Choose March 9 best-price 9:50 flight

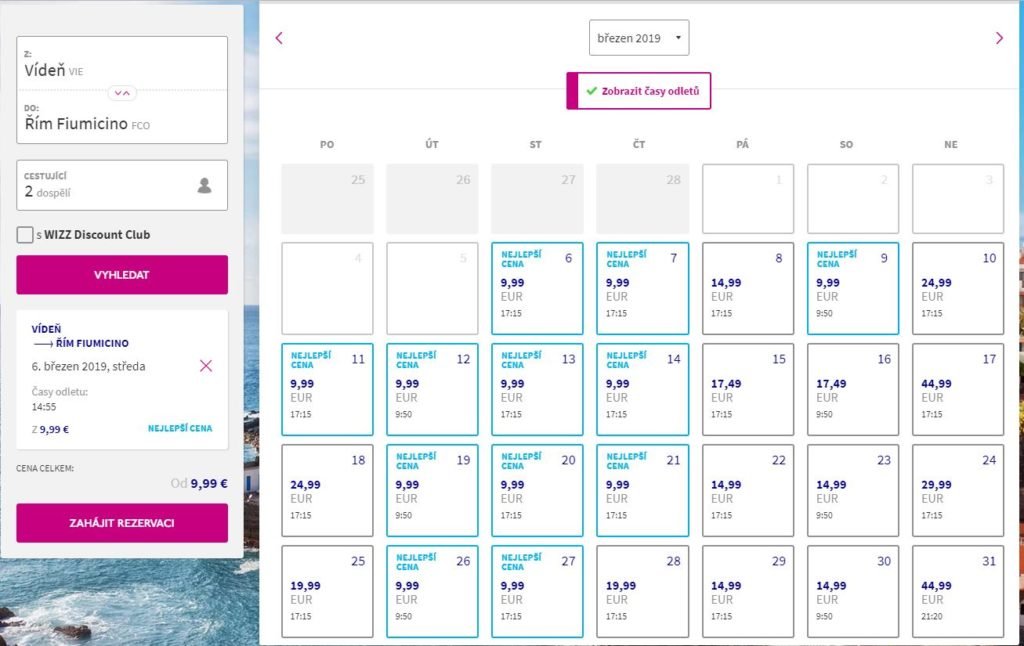(x=852, y=288)
